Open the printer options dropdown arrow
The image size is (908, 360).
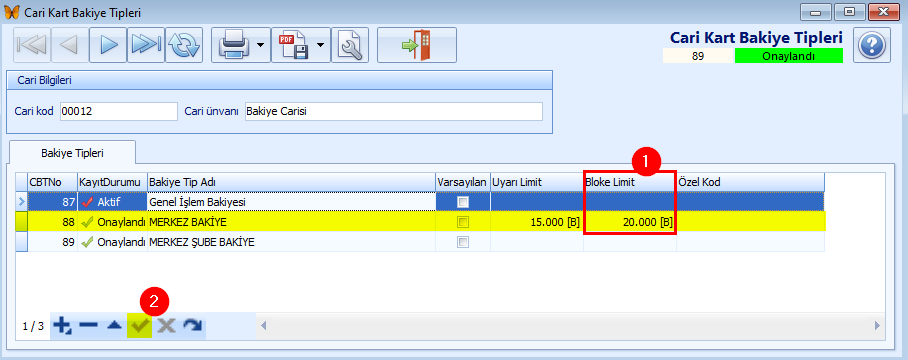262,45
